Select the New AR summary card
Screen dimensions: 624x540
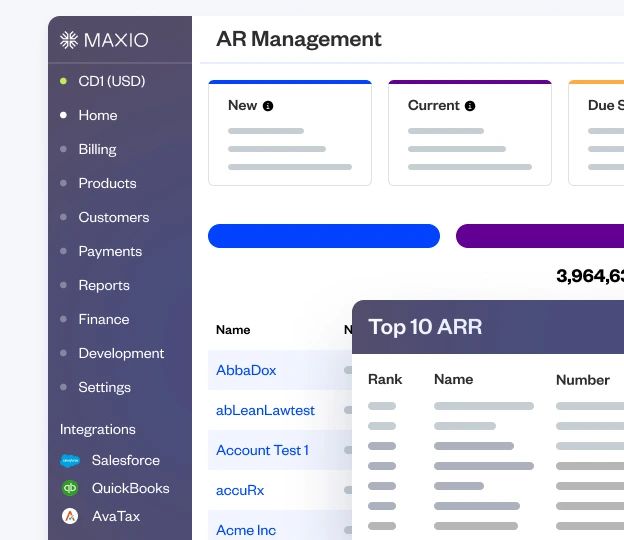[290, 133]
